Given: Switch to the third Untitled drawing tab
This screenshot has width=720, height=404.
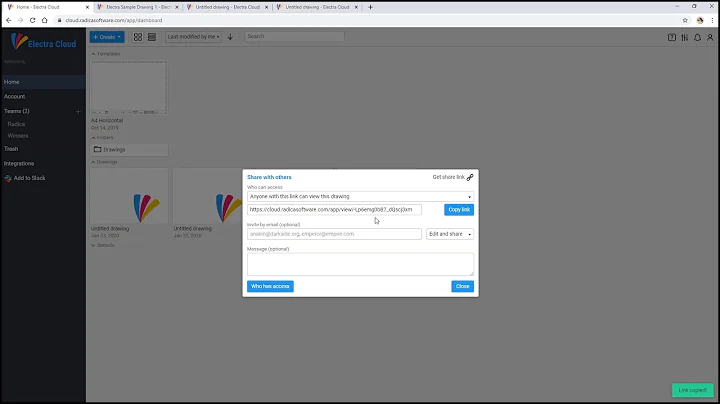Looking at the screenshot, I should [x=226, y=7].
